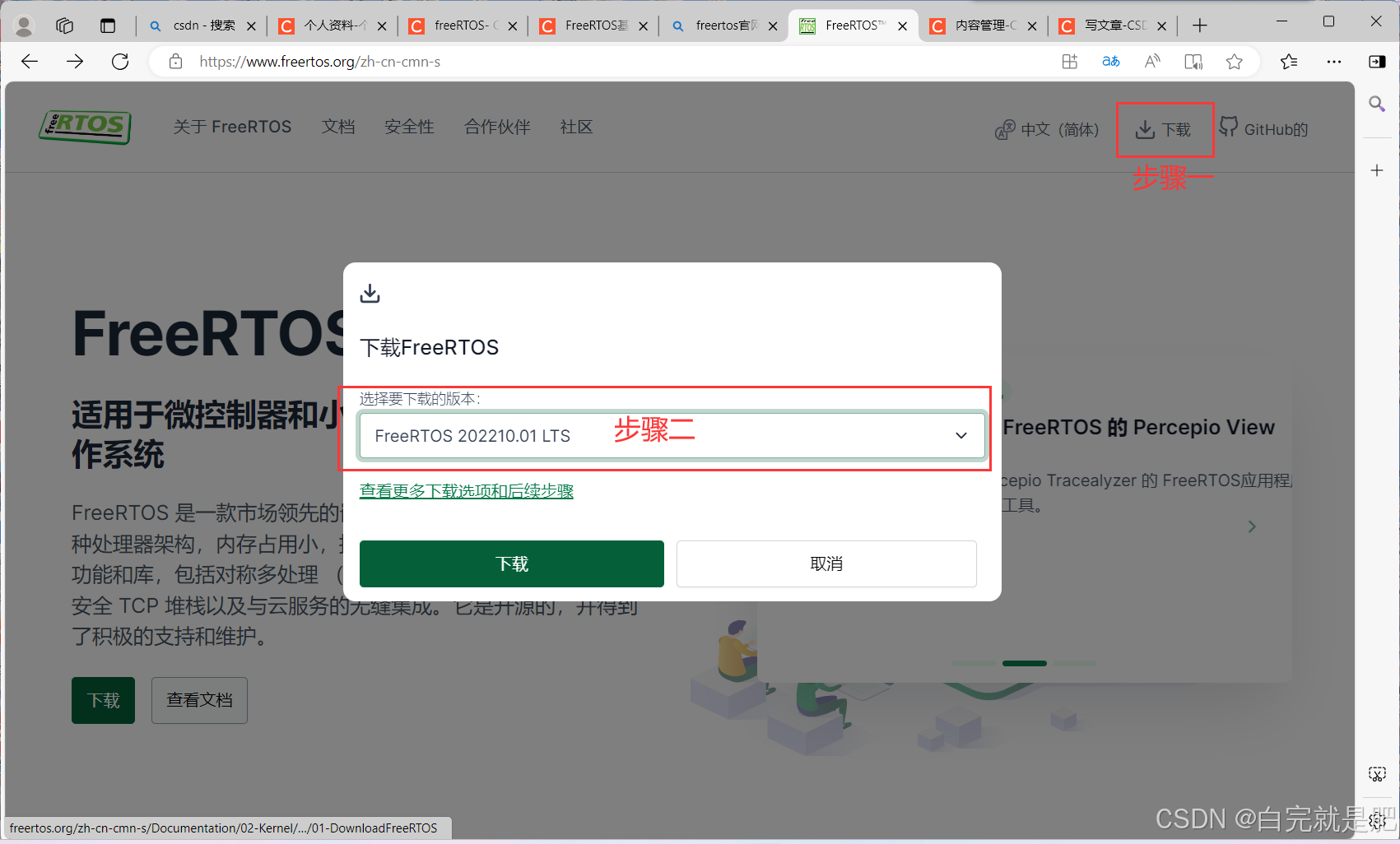Click the carousel next chevron arrow

coord(1252,526)
